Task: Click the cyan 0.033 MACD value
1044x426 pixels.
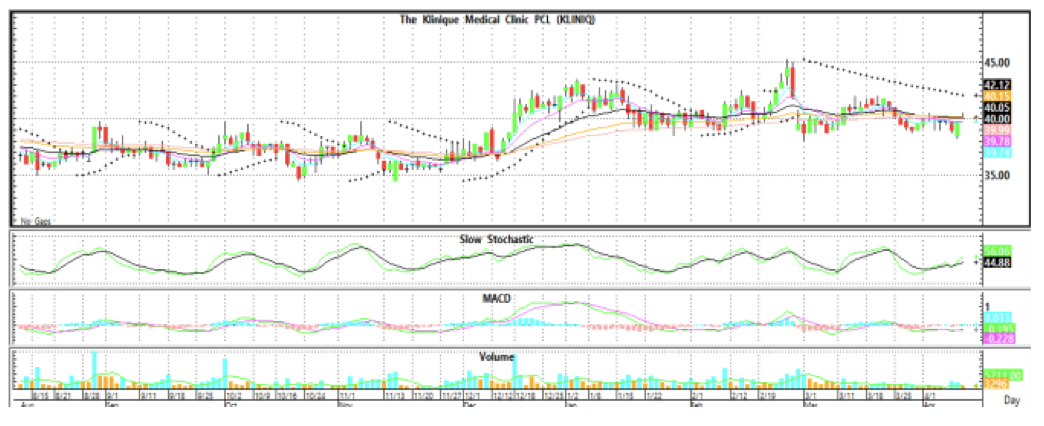Action: click(997, 318)
